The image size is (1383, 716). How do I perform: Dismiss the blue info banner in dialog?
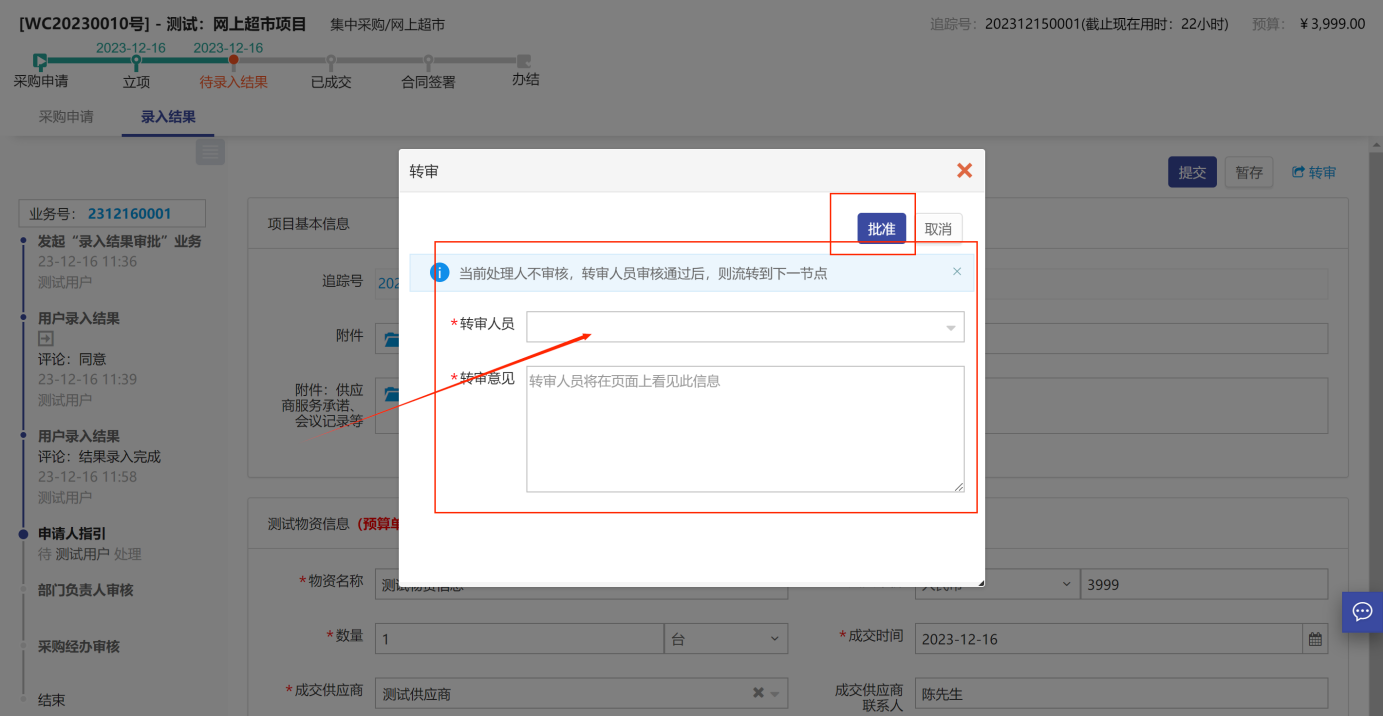[x=957, y=272]
